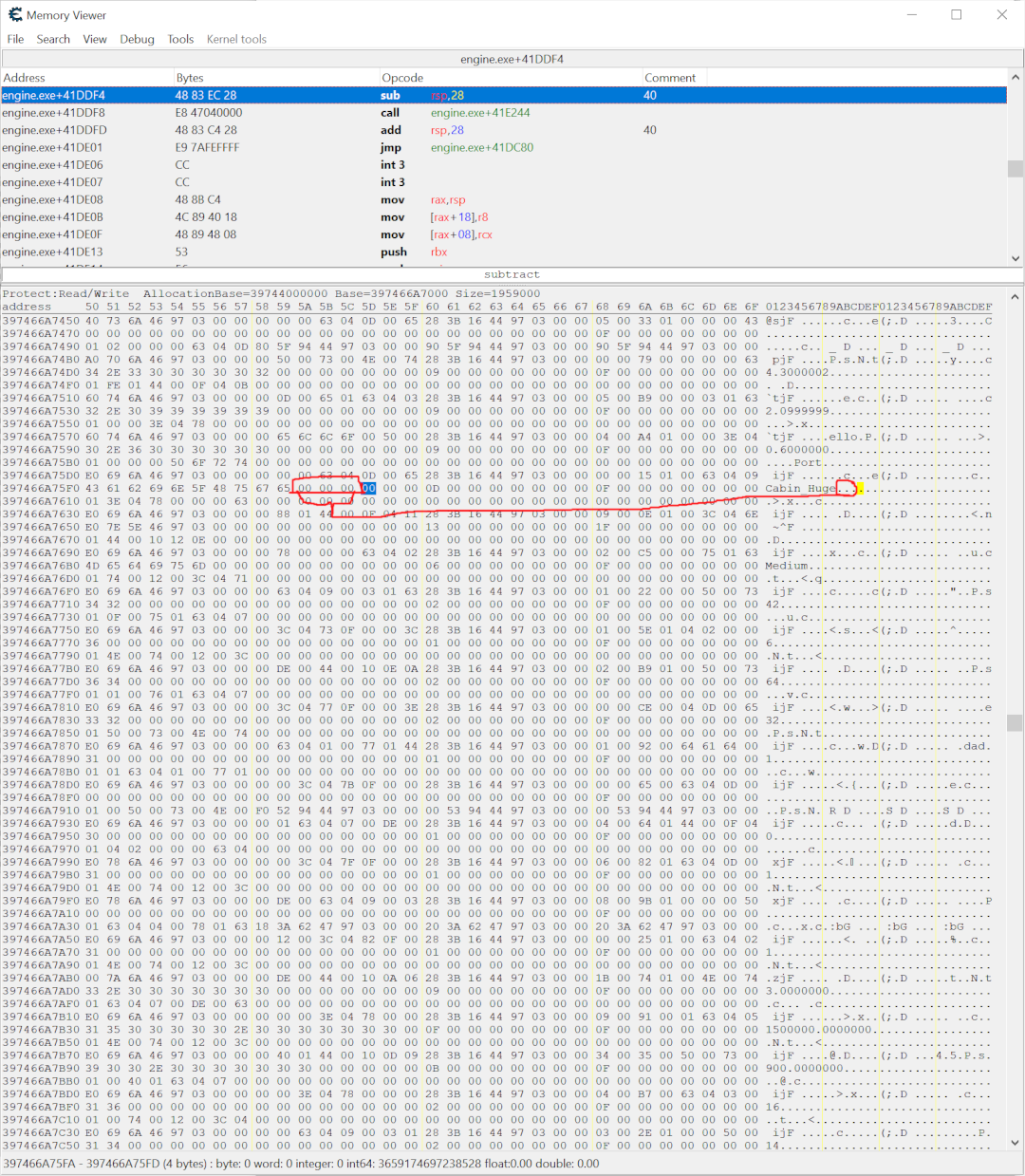Open the Kernel tools menu
1025x1176 pixels.
click(236, 39)
